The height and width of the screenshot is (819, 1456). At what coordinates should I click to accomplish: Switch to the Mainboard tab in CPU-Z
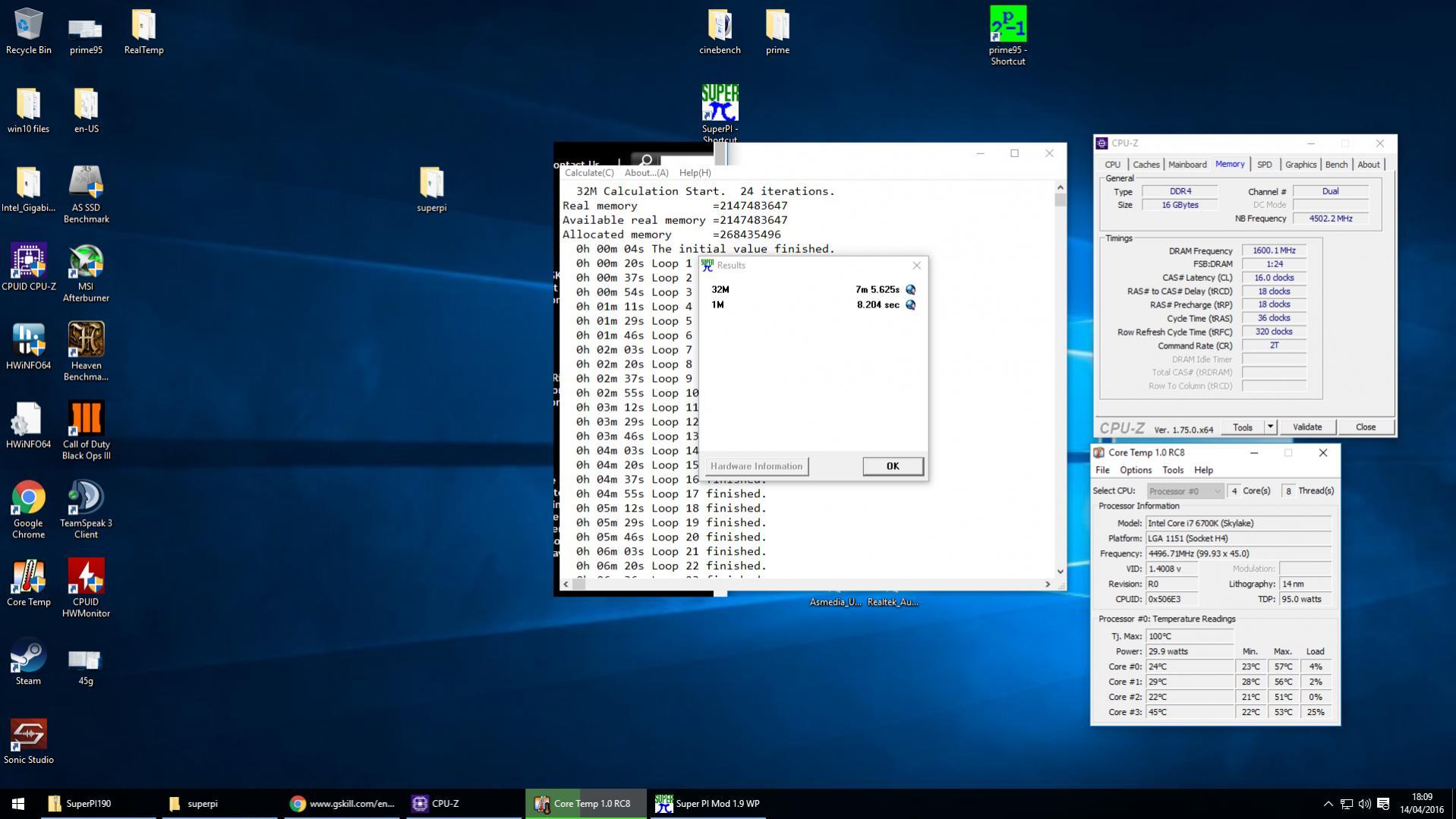click(x=1187, y=165)
